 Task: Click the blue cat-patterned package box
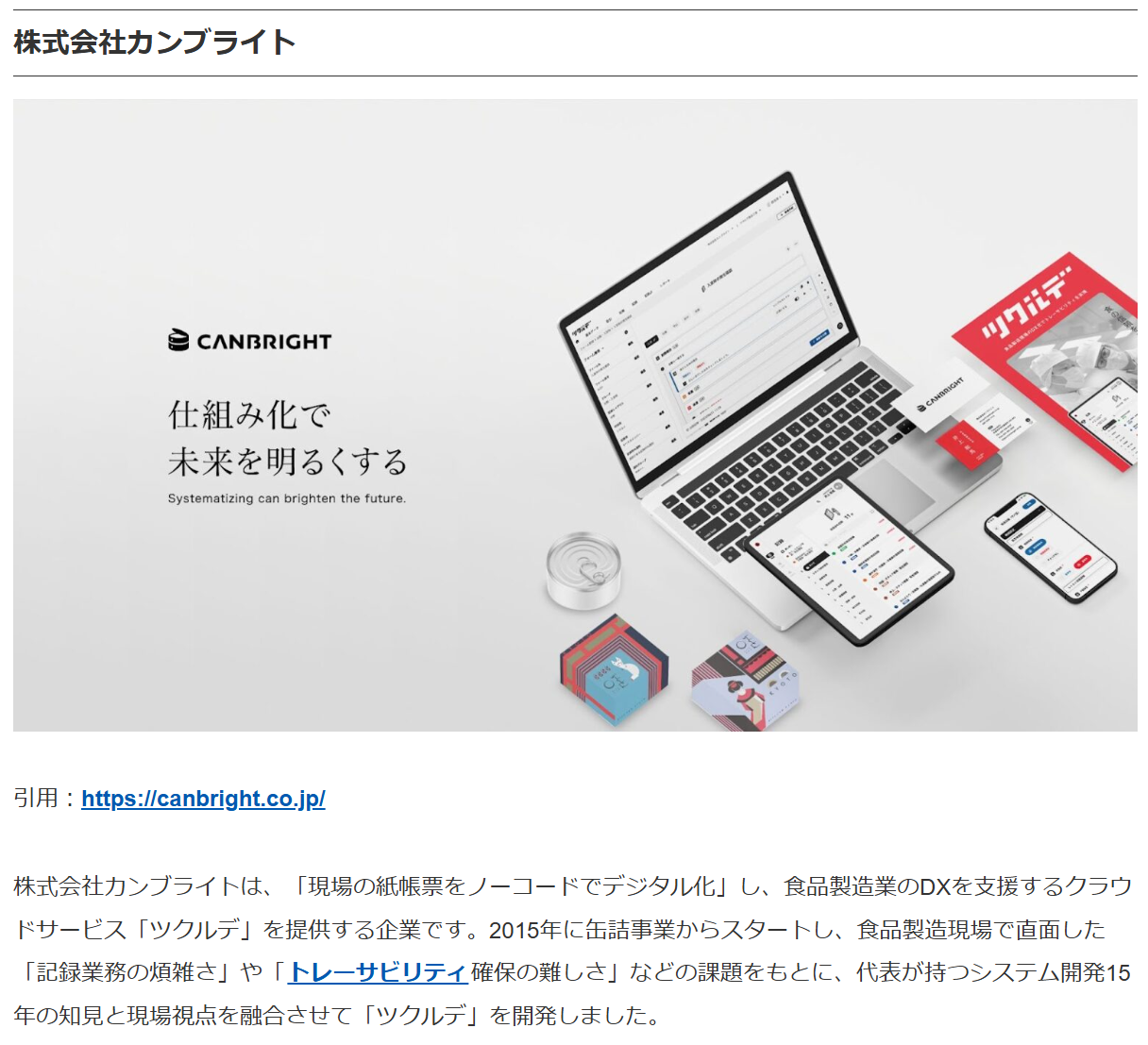pyautogui.click(x=614, y=670)
